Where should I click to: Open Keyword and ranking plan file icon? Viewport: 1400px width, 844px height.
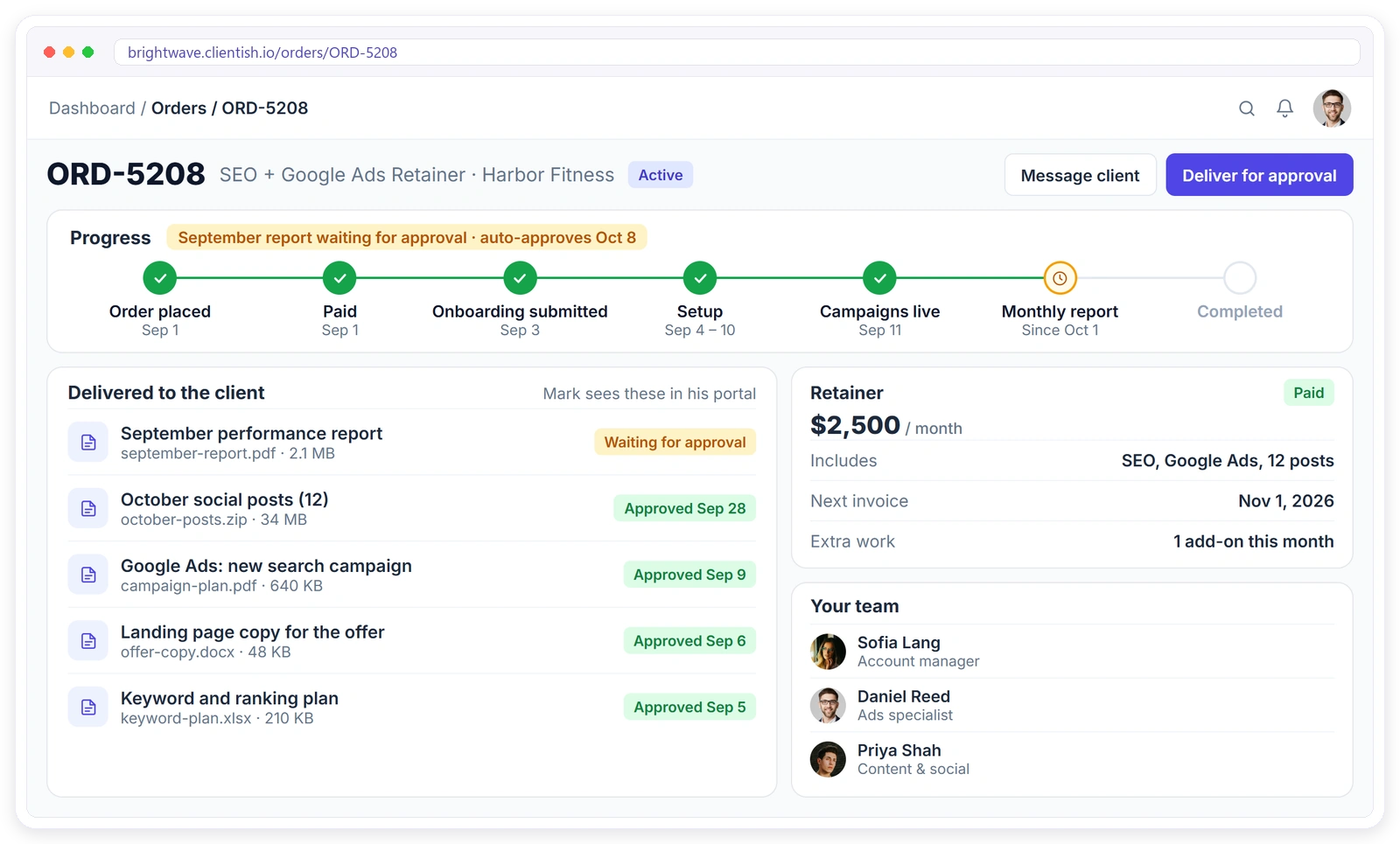88,707
